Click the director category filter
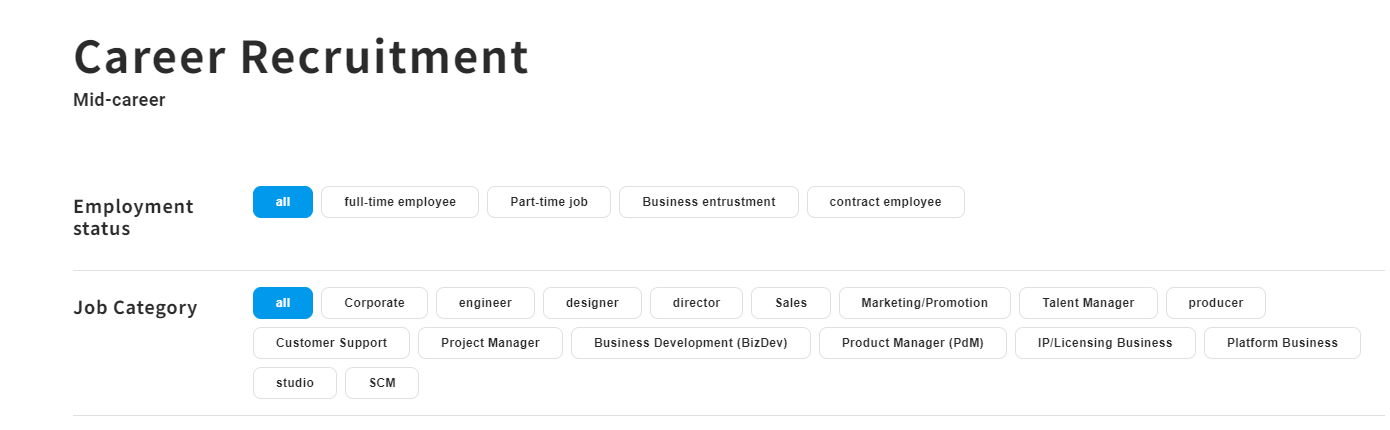 (696, 303)
